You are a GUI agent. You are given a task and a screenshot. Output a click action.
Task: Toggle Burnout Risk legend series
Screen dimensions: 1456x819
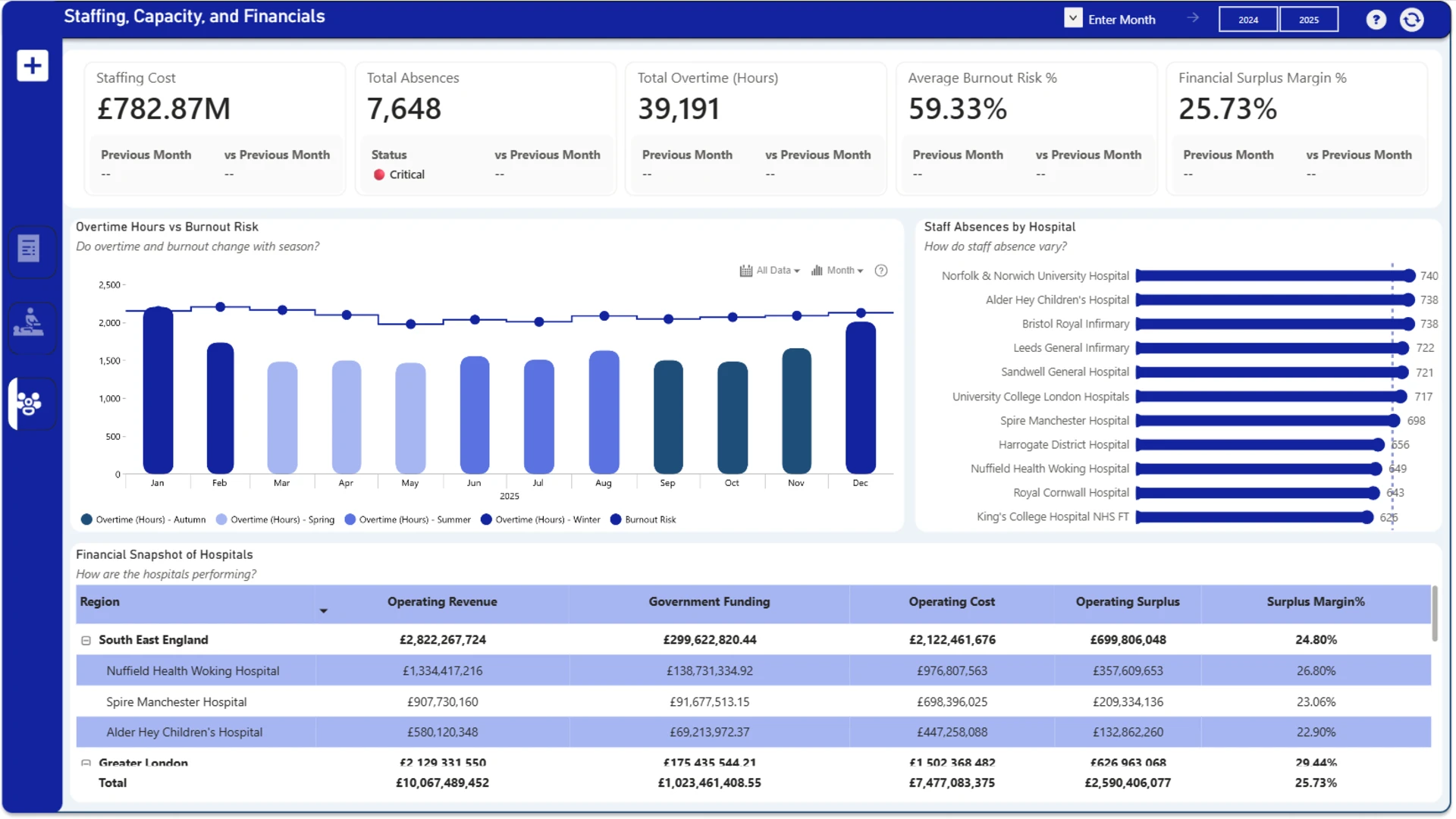(643, 519)
